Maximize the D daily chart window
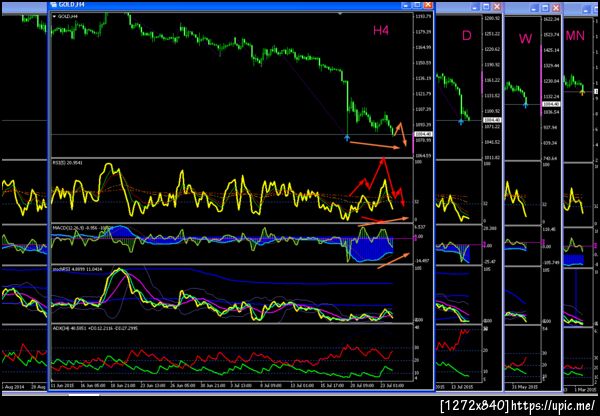Viewport: 600px width, 416px height. point(486,7)
